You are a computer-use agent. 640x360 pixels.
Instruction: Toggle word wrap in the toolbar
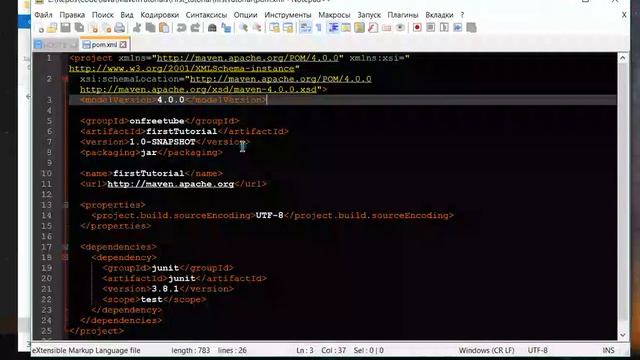coord(305,28)
